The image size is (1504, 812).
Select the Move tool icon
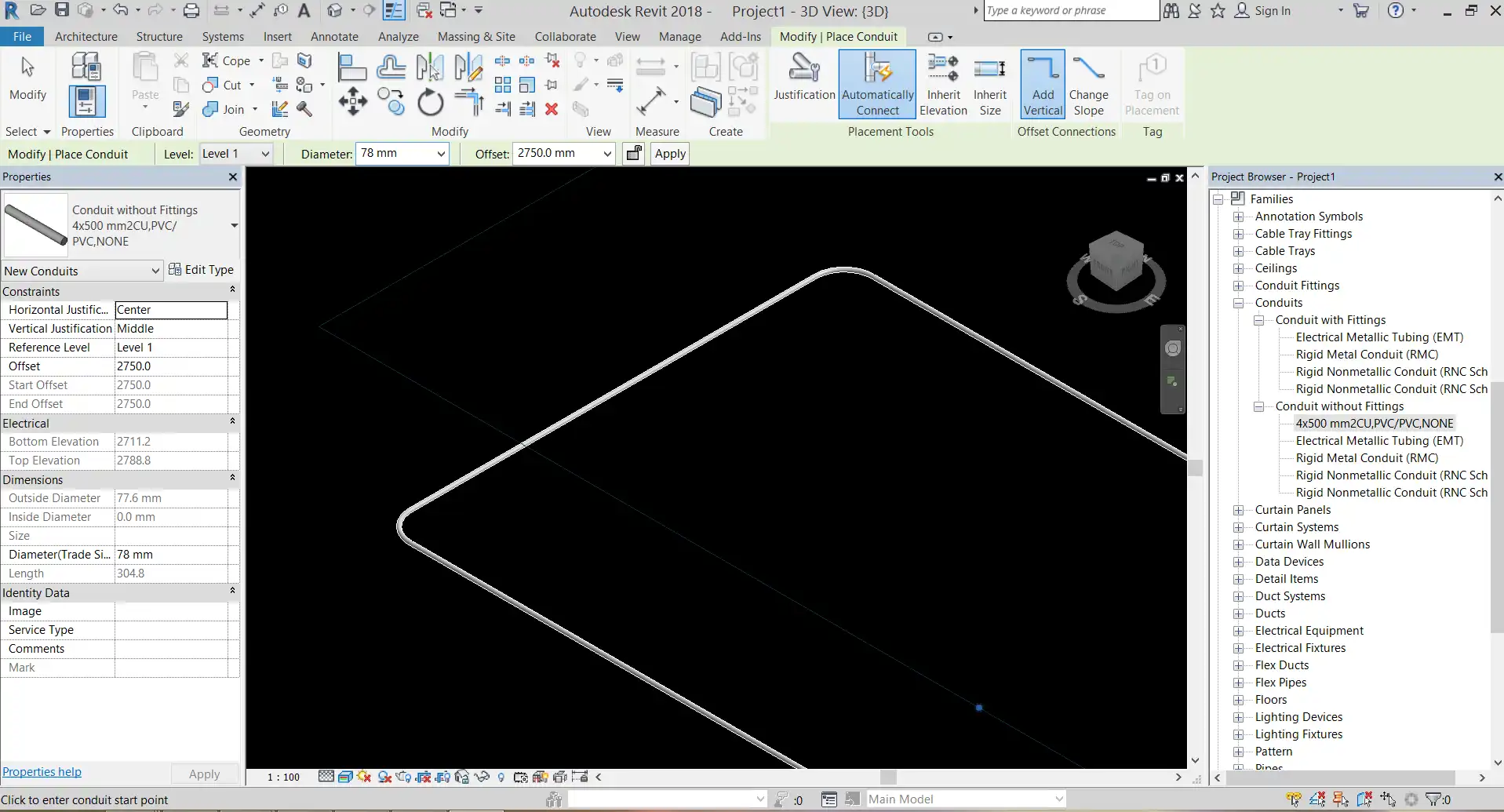(352, 102)
